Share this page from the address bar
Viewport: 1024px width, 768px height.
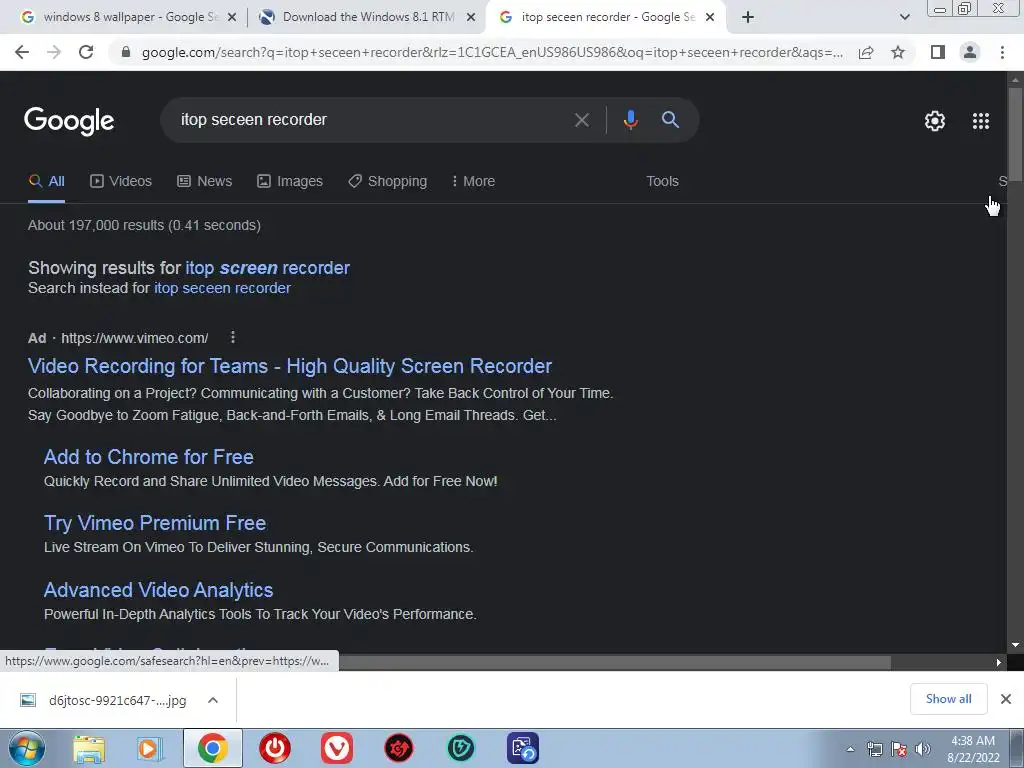866,52
